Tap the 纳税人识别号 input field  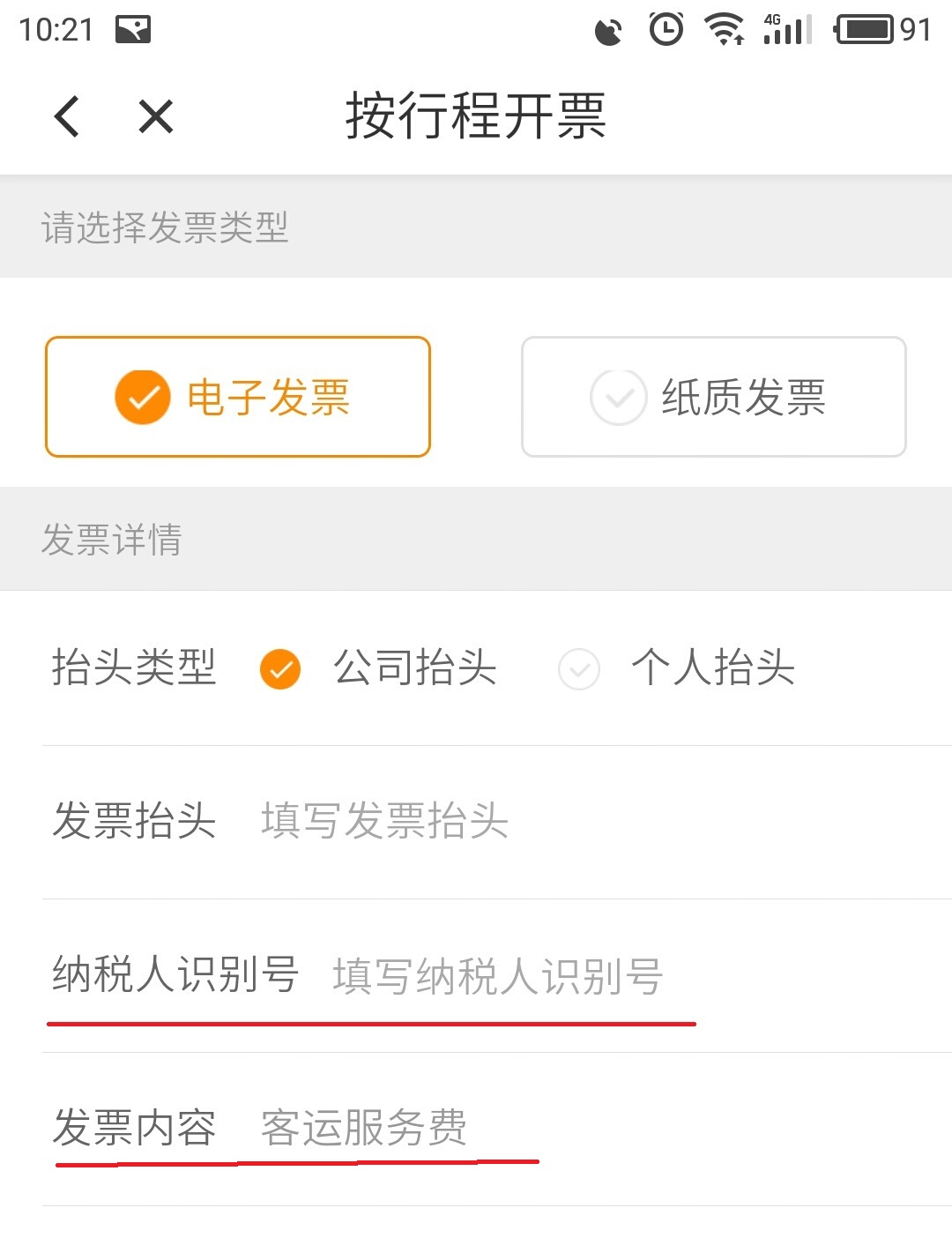pyautogui.click(x=496, y=977)
